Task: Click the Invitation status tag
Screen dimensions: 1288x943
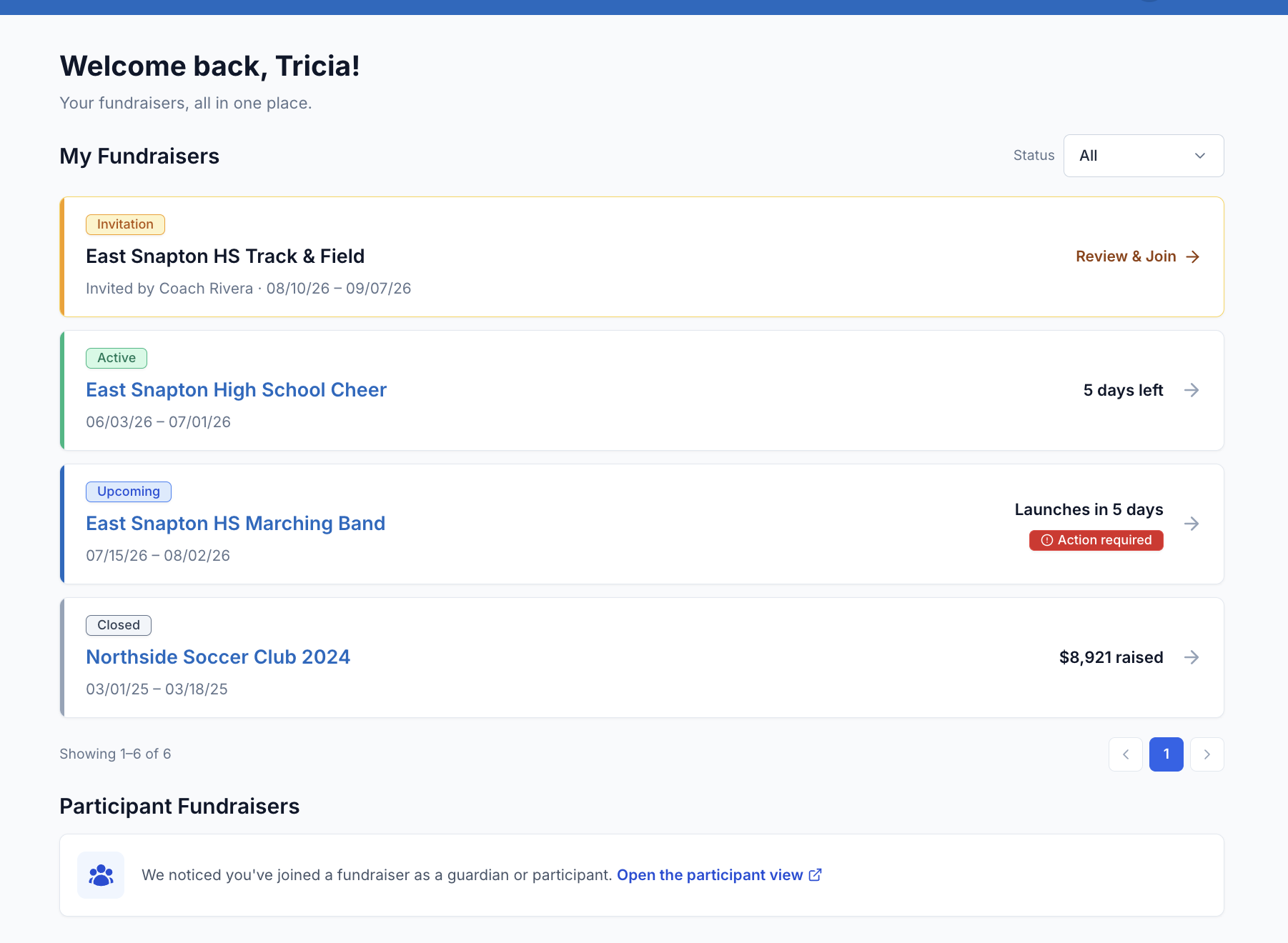Action: pyautogui.click(x=125, y=224)
